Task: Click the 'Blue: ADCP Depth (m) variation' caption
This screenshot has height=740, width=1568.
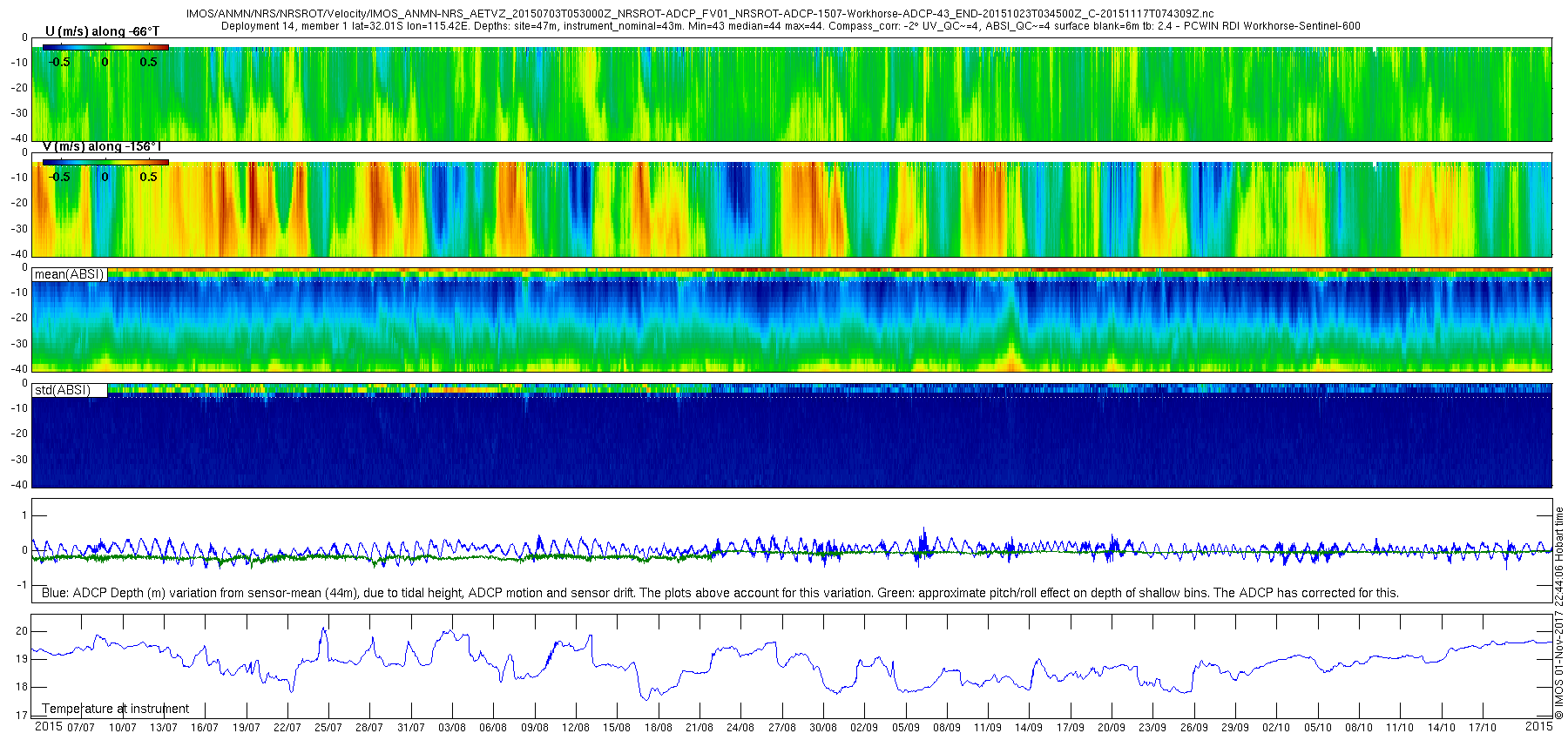Action: (720, 593)
